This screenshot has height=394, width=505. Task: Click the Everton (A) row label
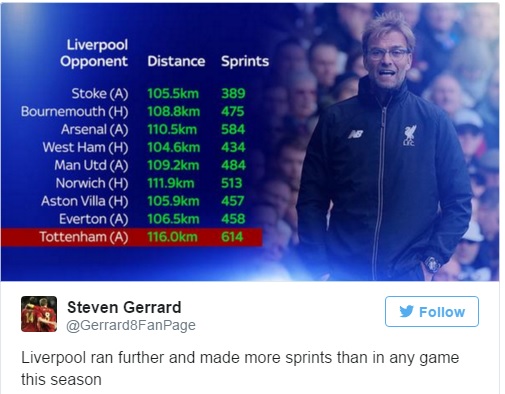tap(94, 219)
